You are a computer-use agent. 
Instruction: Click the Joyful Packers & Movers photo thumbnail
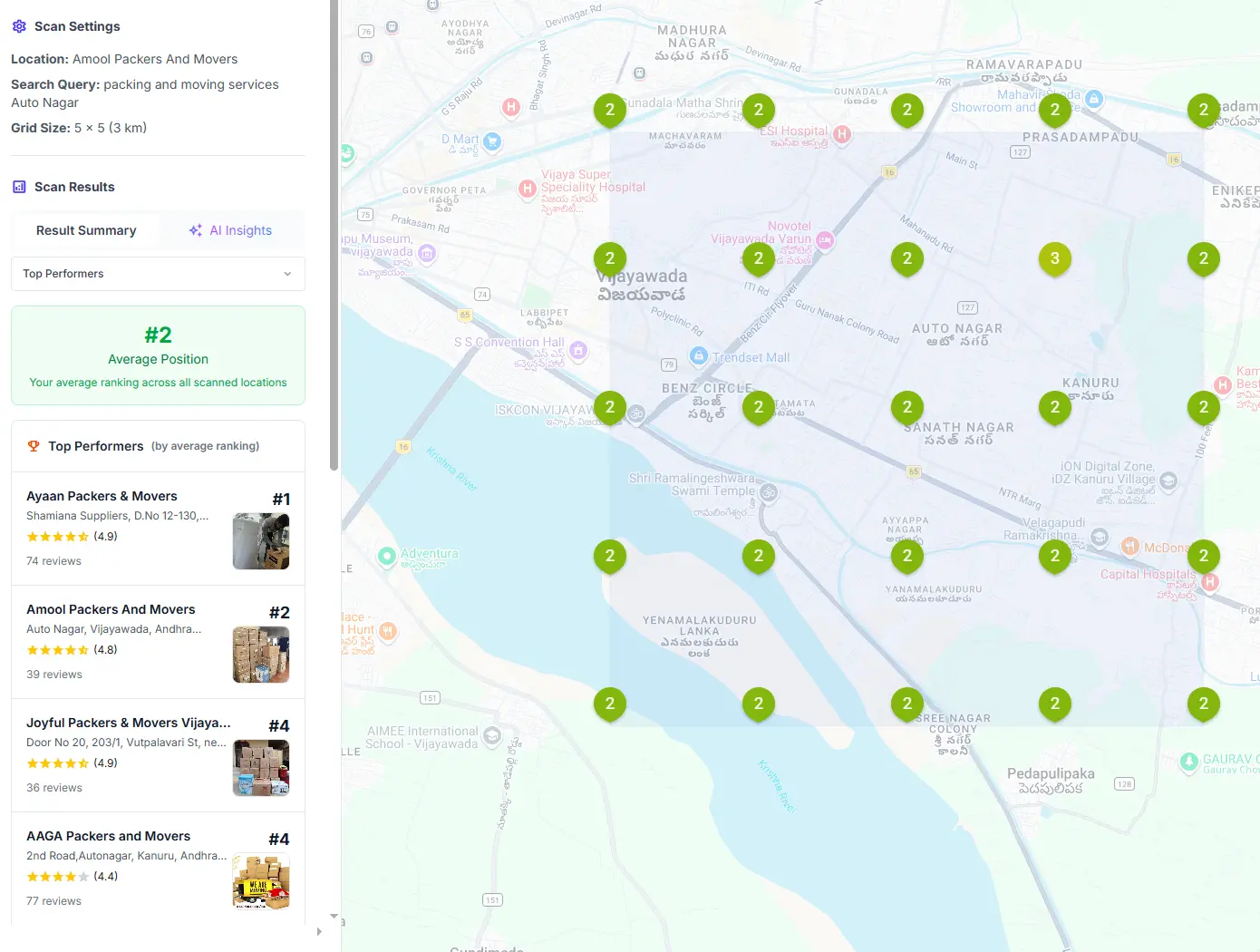(261, 768)
